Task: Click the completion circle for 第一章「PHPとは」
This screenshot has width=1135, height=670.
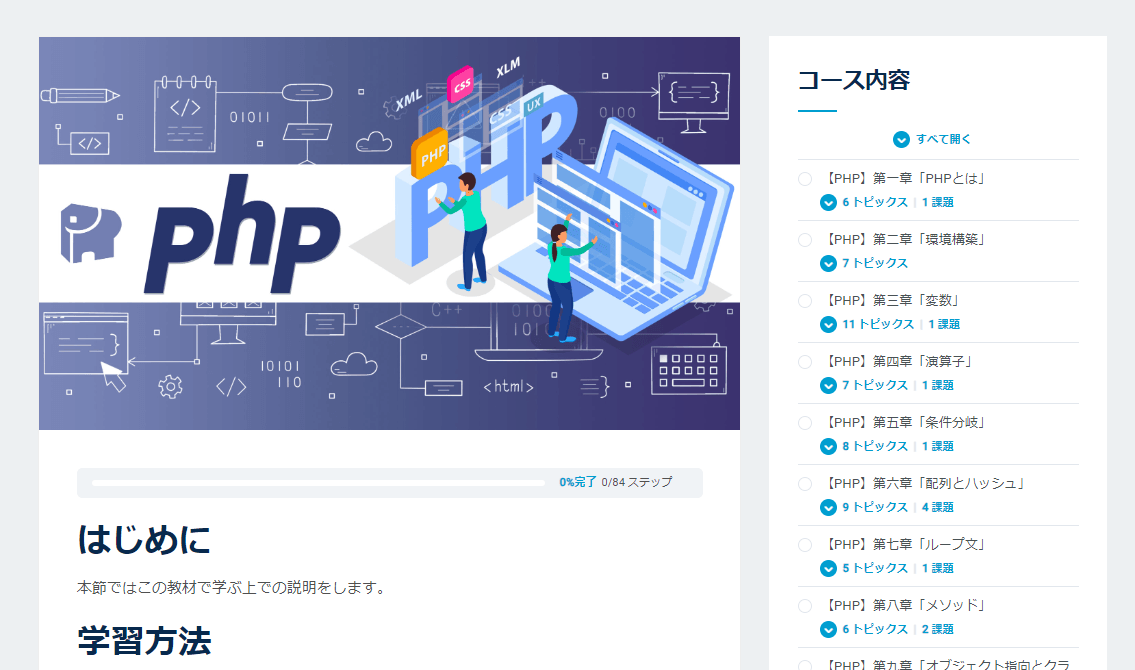Action: (805, 179)
